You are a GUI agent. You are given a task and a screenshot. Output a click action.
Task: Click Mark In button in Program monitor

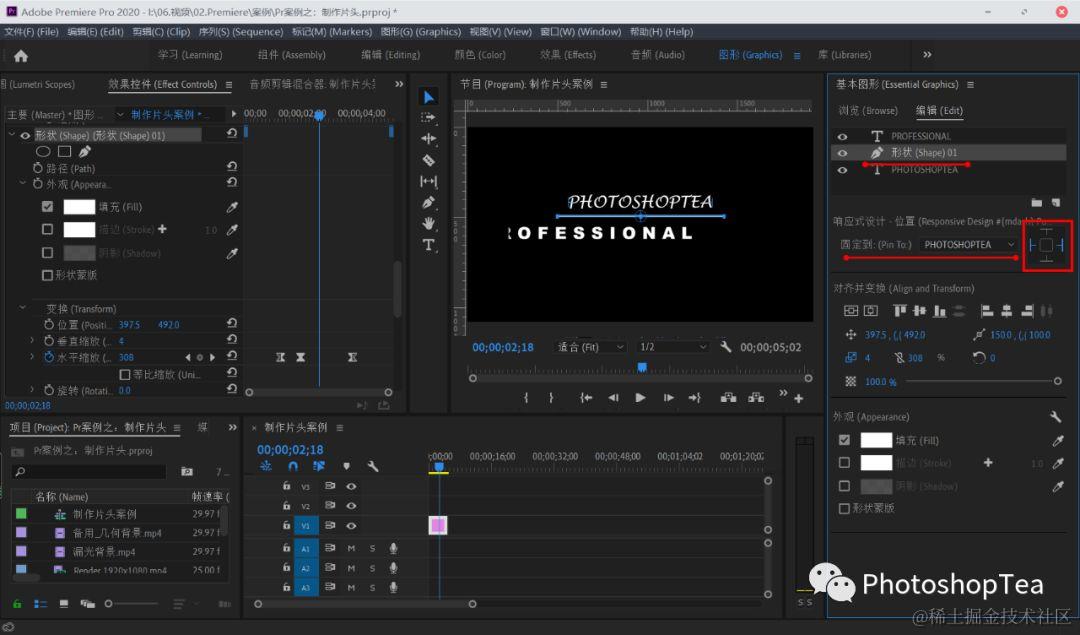point(526,397)
